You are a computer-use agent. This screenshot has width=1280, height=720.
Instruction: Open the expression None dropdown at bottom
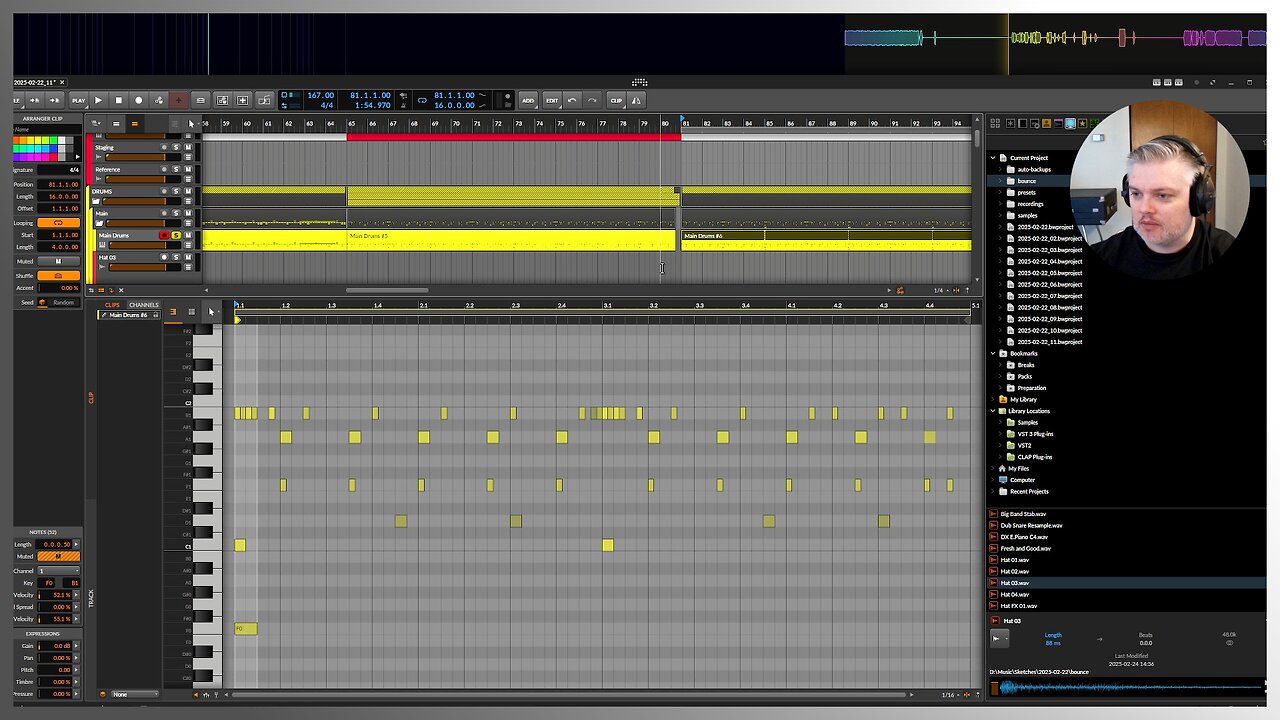(133, 694)
